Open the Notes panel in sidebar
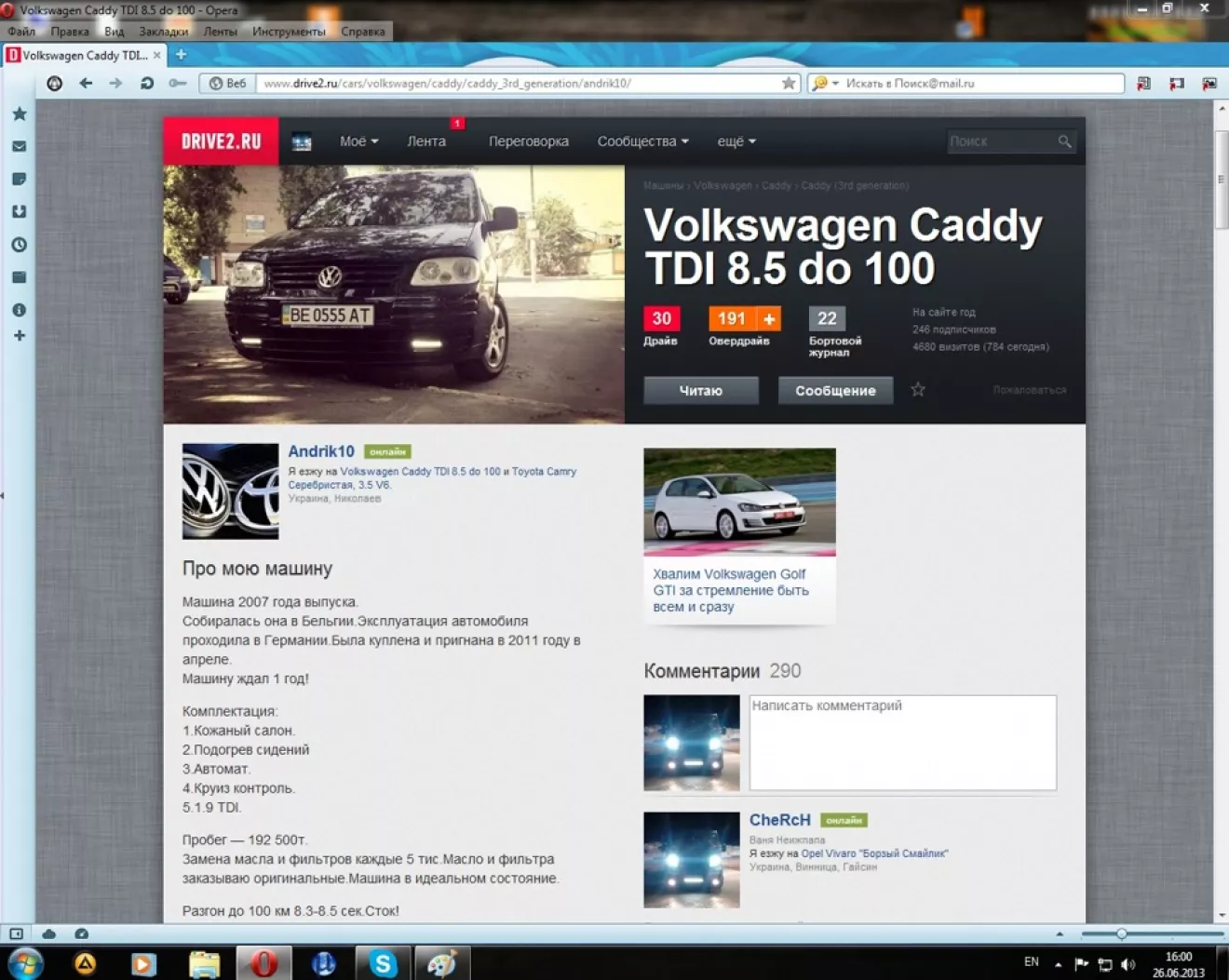The width and height of the screenshot is (1229, 980). (x=19, y=179)
